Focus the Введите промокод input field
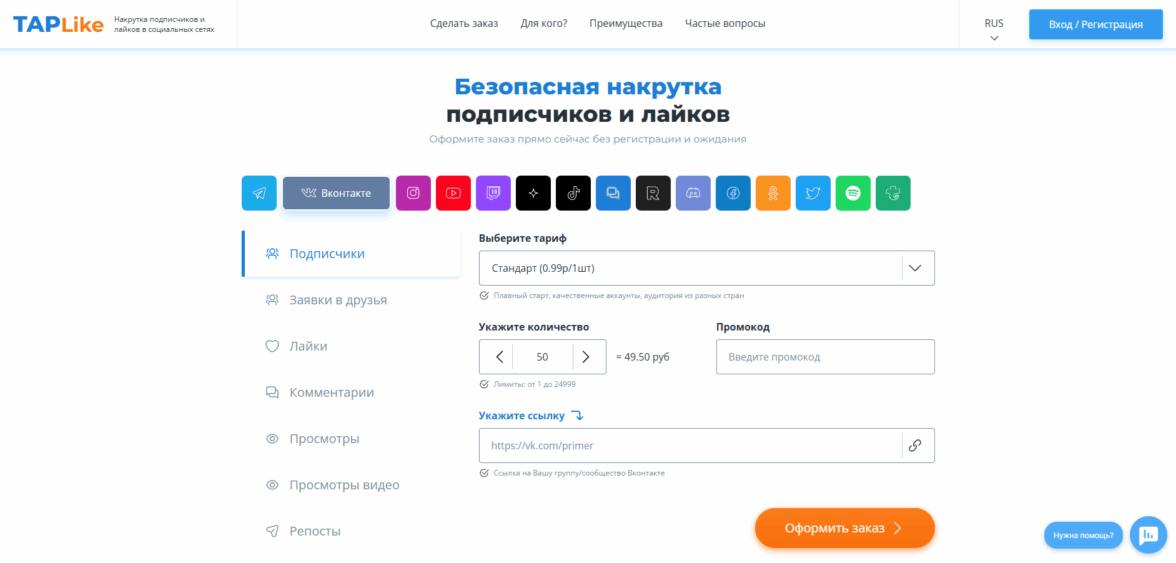Image resolution: width=1176 pixels, height=563 pixels. click(x=825, y=357)
